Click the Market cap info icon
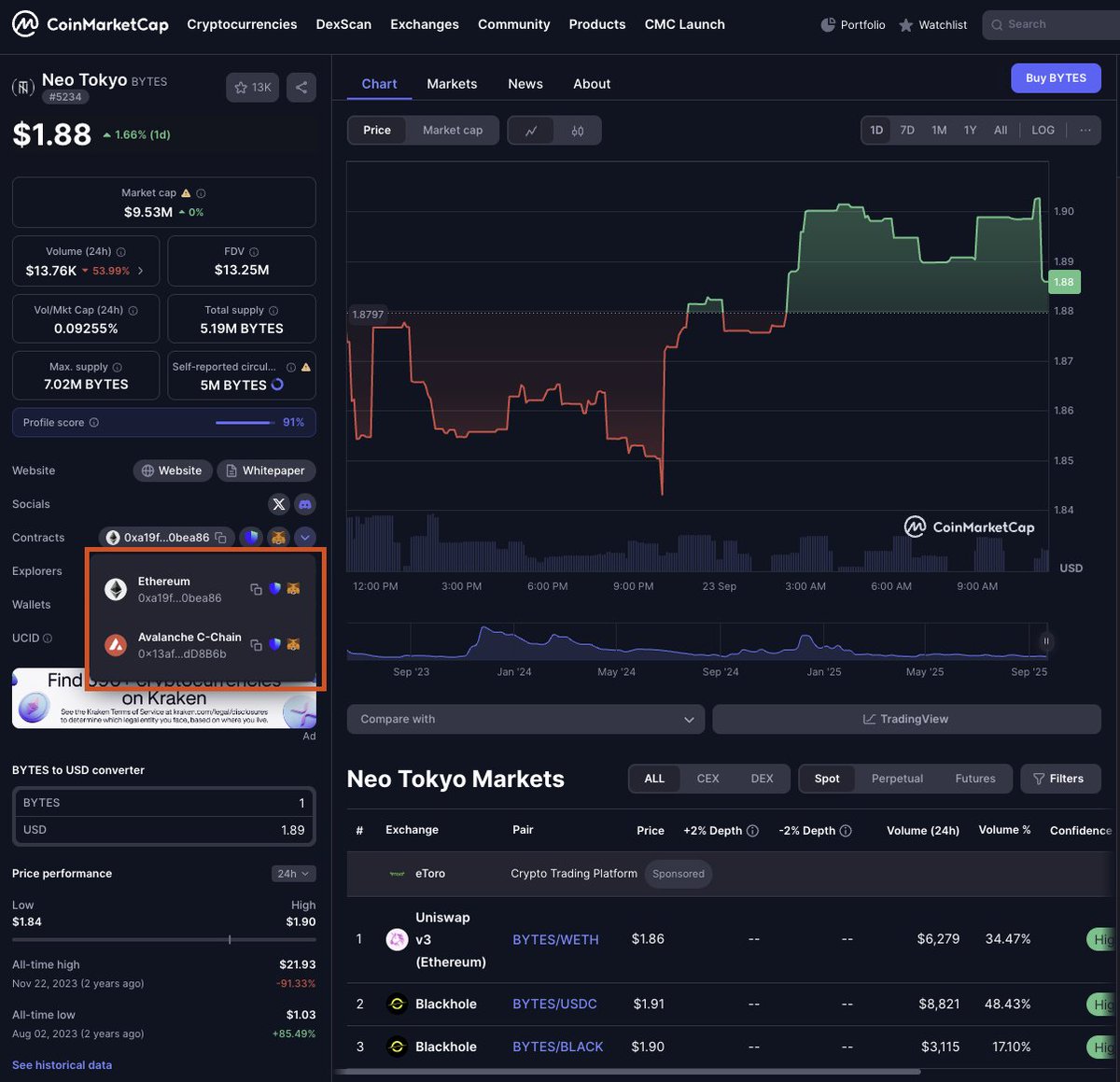 coord(201,193)
